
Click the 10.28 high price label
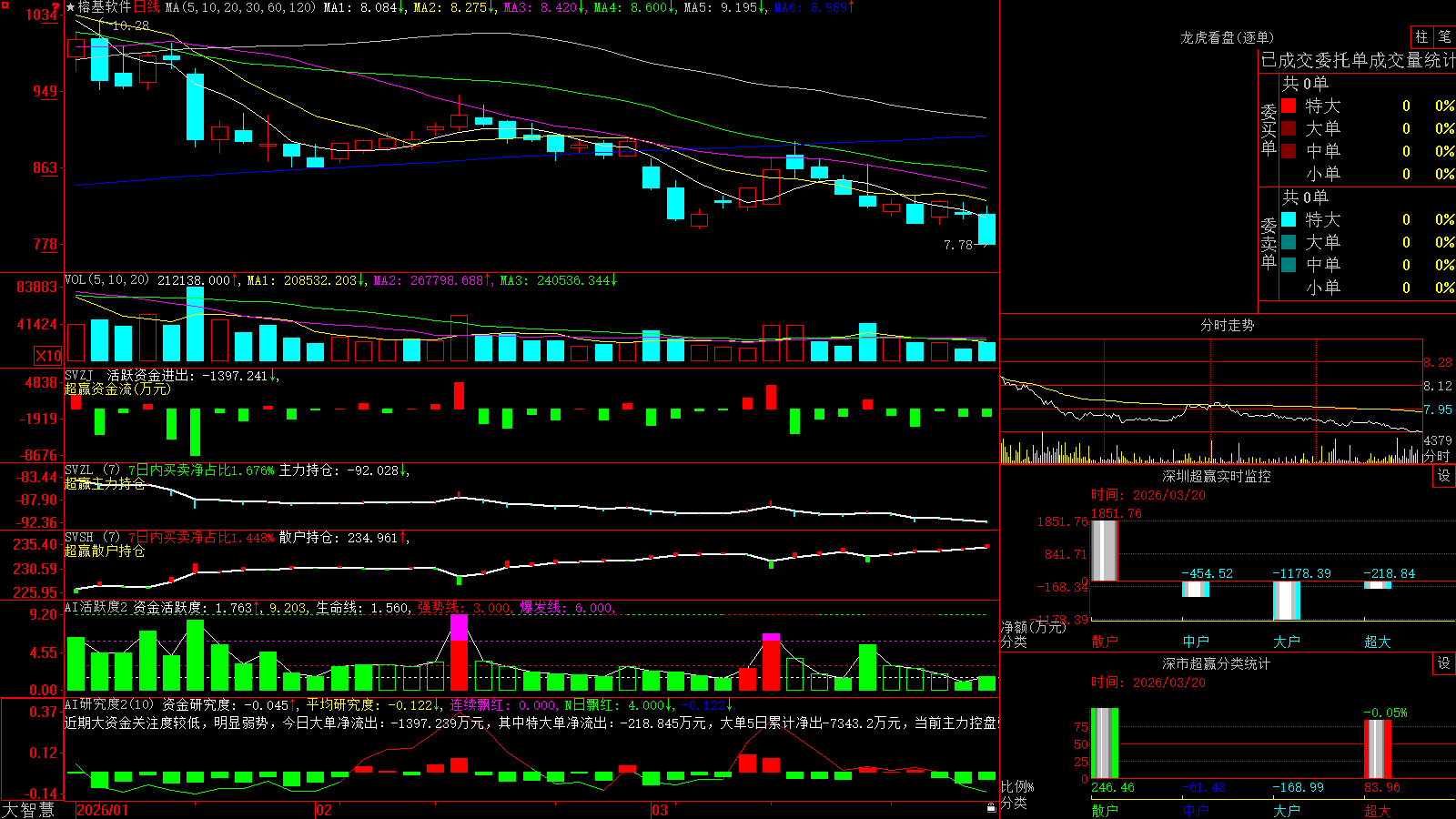pos(131,25)
